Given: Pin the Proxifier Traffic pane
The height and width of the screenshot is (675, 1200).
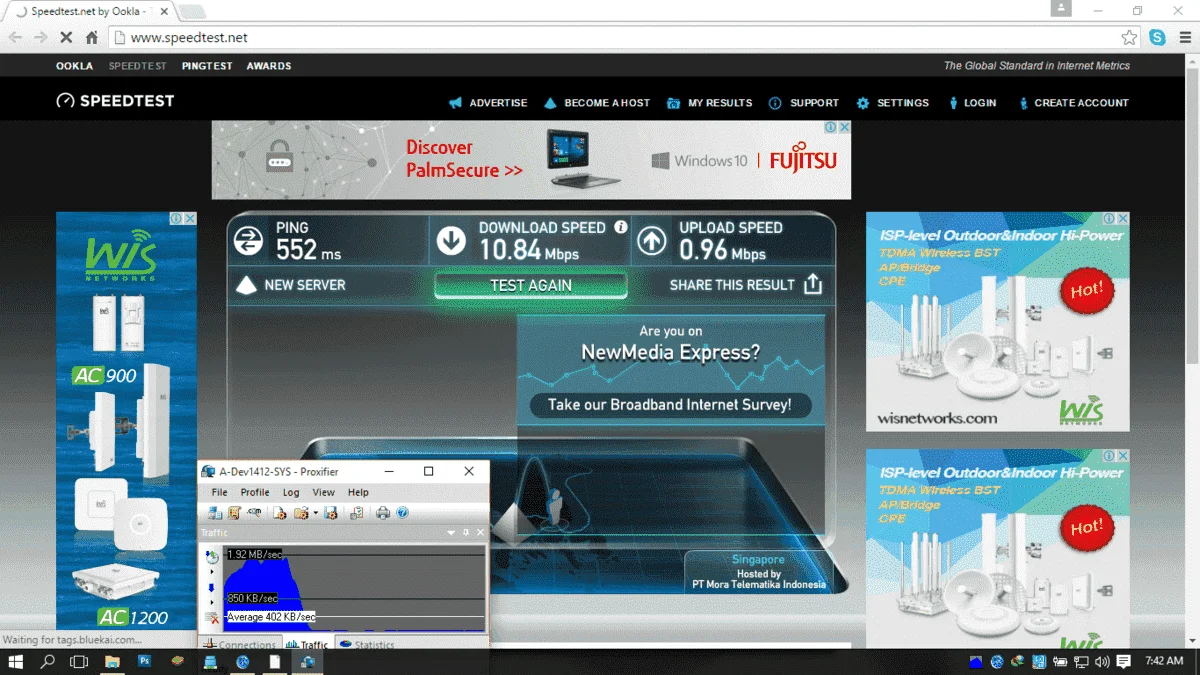Looking at the screenshot, I should coord(466,533).
